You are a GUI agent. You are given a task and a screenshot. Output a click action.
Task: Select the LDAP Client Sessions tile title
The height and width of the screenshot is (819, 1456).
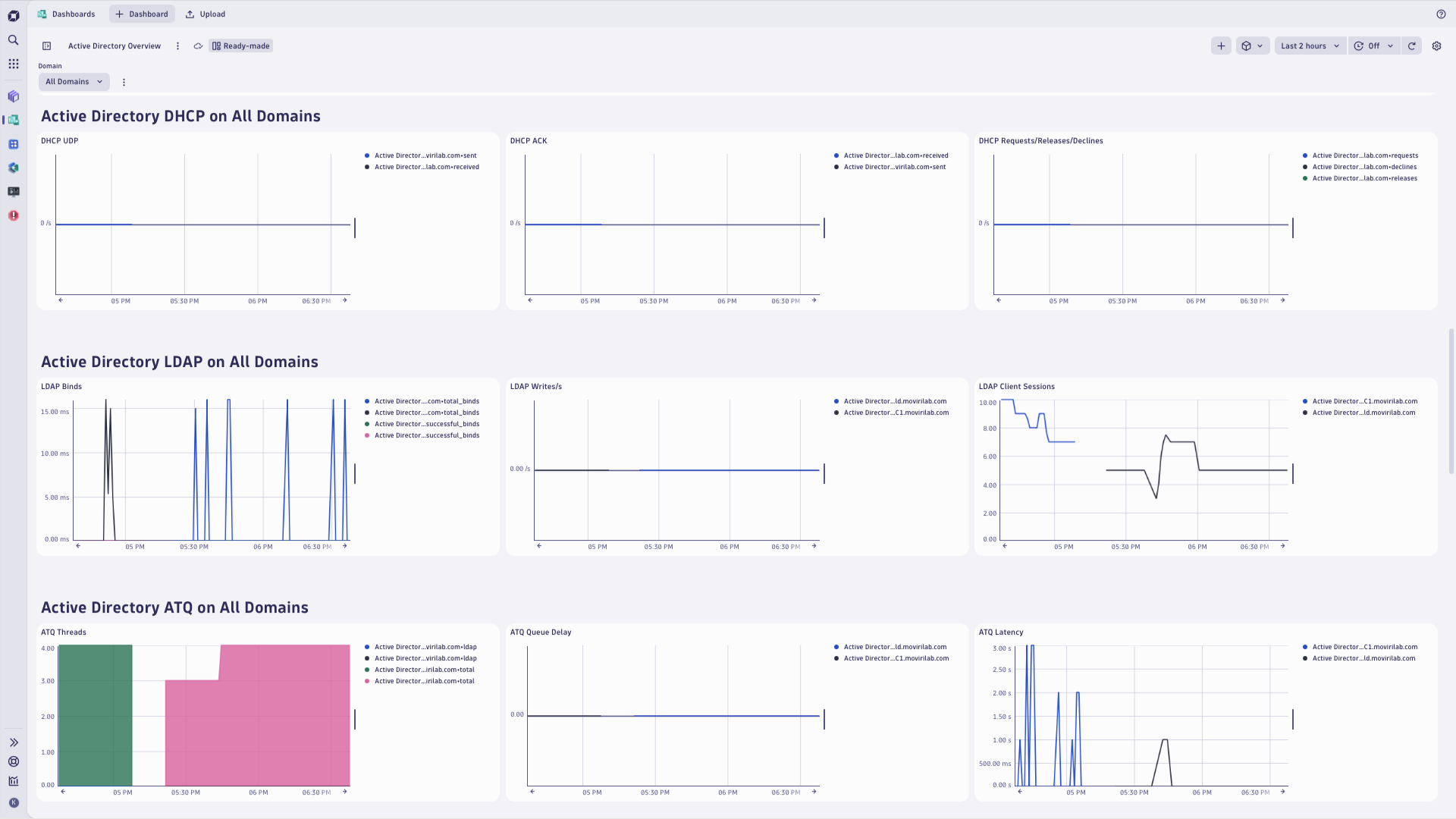(1016, 387)
